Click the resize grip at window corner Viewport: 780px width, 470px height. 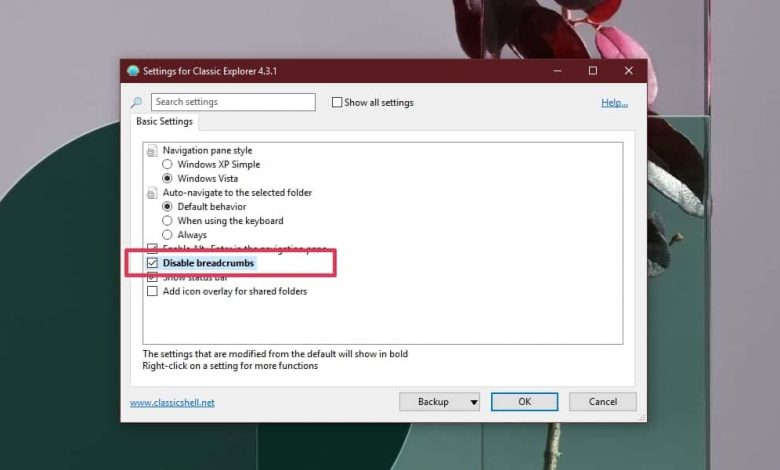(x=642, y=417)
